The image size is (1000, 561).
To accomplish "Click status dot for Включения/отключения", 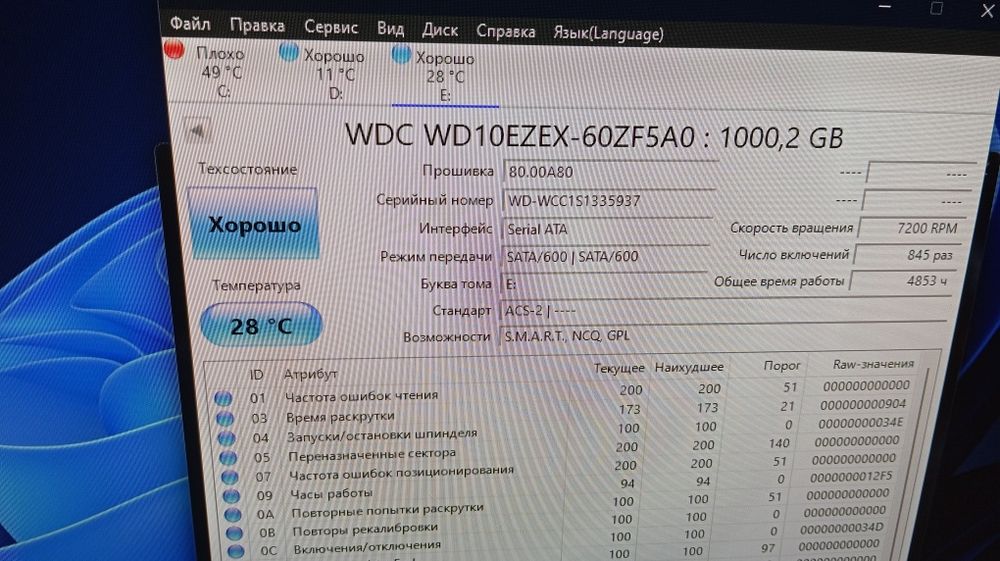I will coord(236,551).
